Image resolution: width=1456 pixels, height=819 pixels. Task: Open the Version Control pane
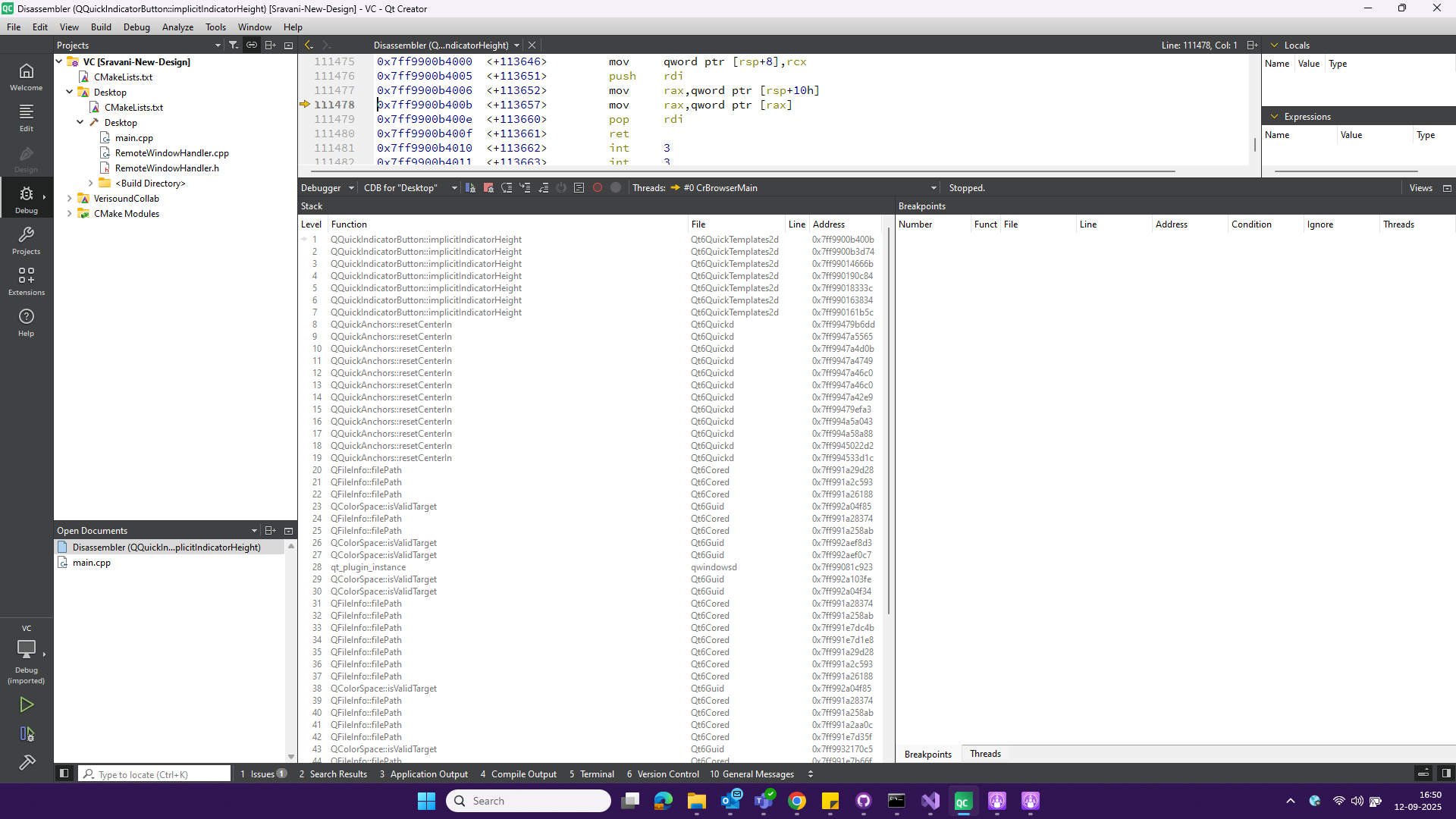[x=663, y=774]
